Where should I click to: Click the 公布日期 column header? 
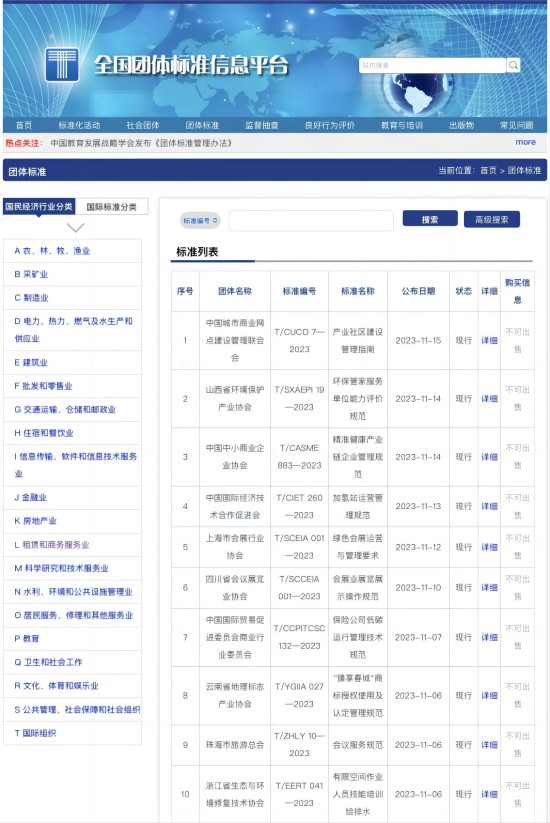(x=418, y=291)
